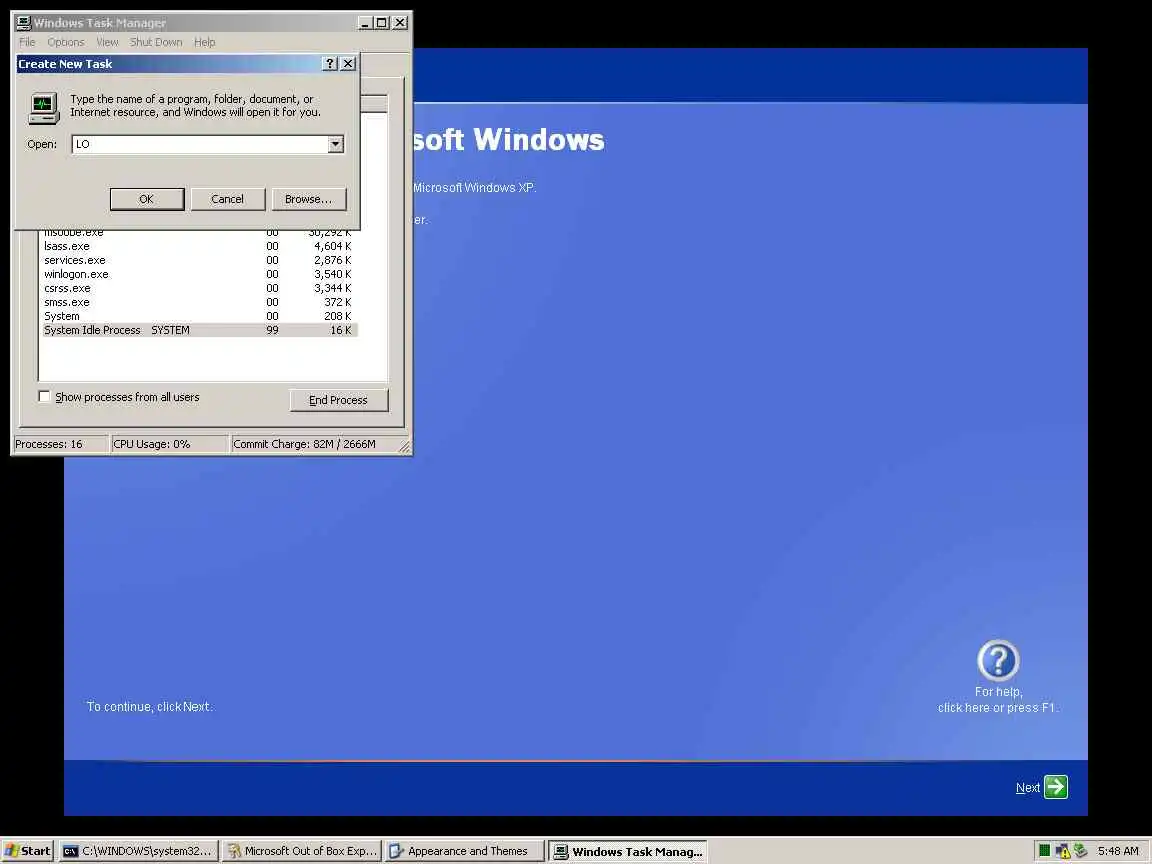Click the help question mark icon
1152x864 pixels.
[998, 660]
